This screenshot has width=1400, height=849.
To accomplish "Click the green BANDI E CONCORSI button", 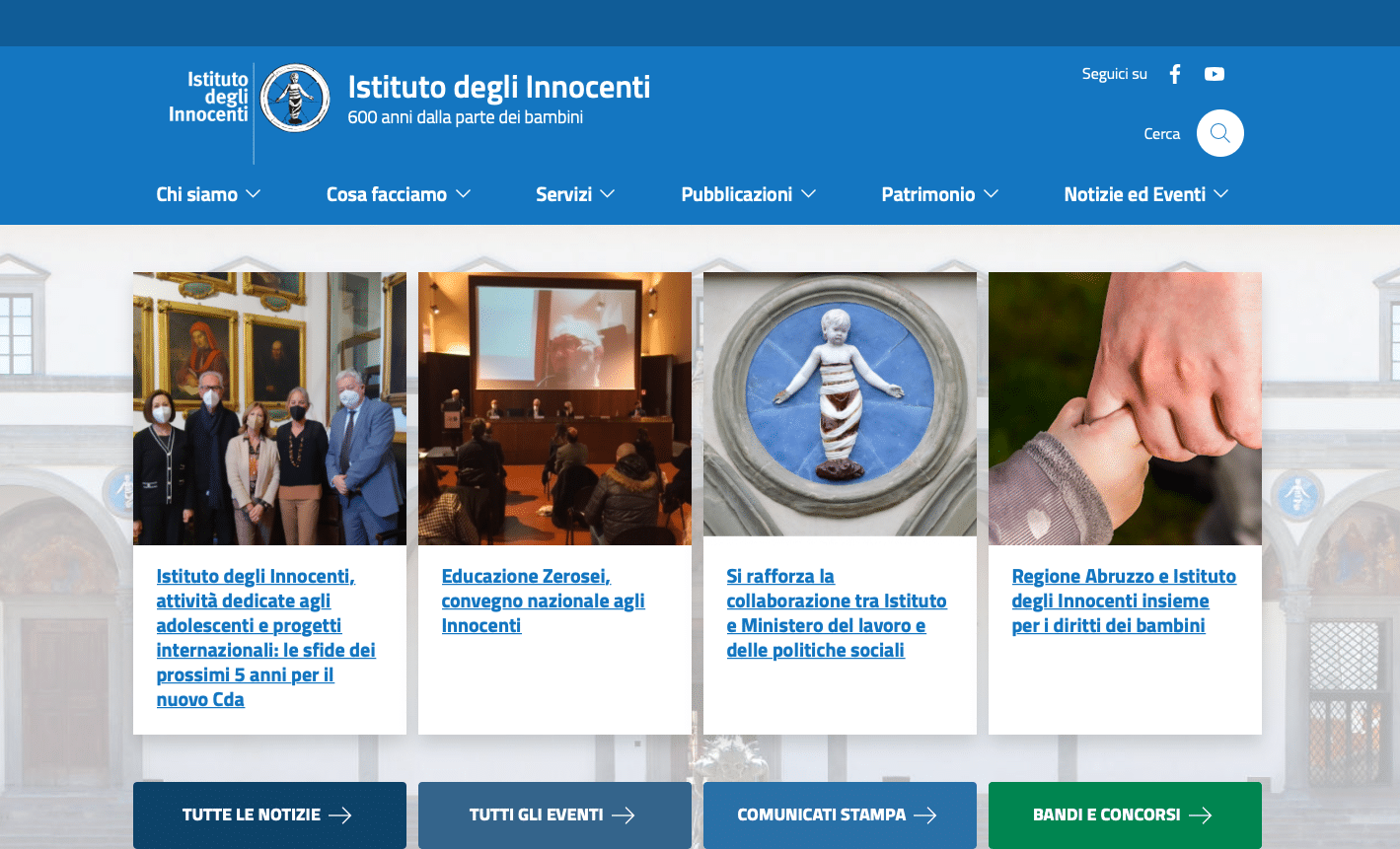I will [x=1124, y=814].
